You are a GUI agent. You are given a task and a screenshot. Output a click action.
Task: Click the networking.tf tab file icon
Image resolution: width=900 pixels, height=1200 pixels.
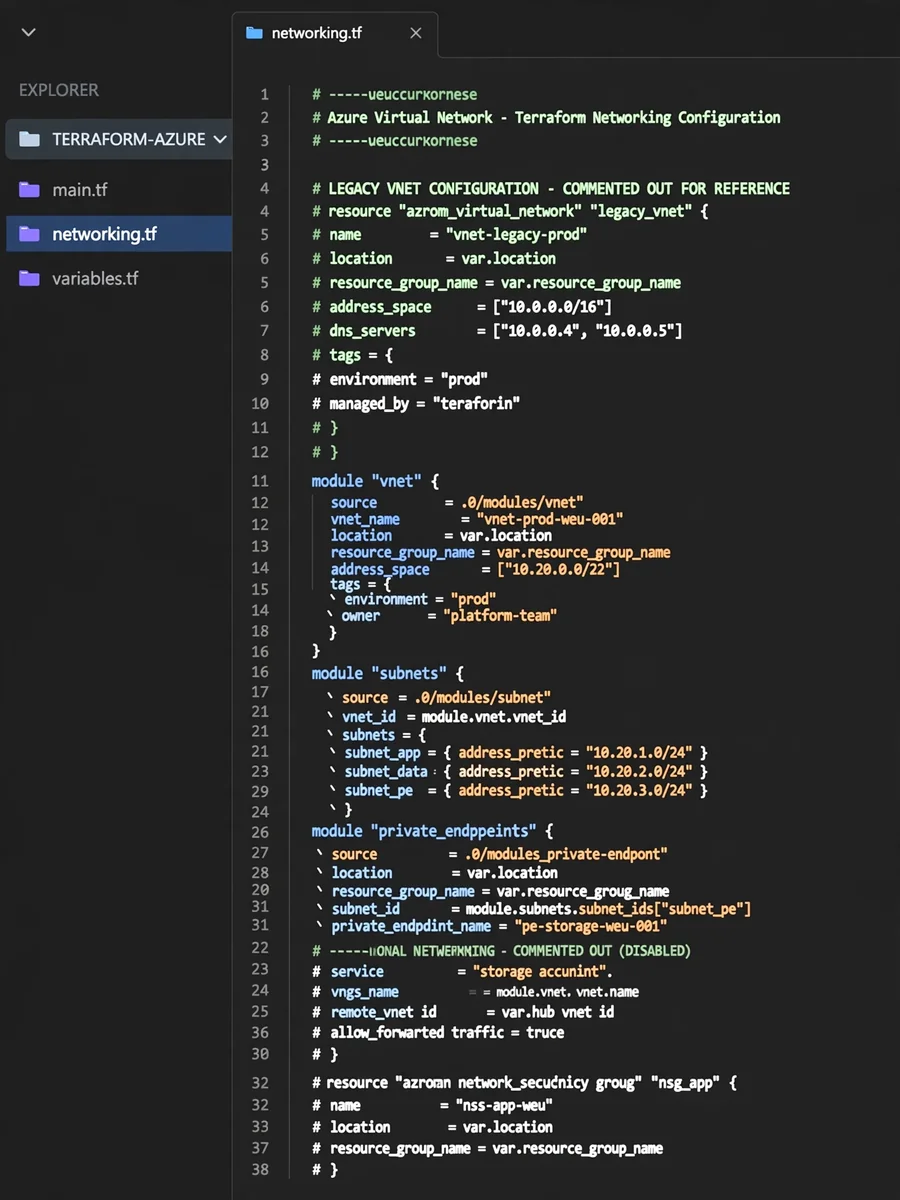click(x=254, y=33)
